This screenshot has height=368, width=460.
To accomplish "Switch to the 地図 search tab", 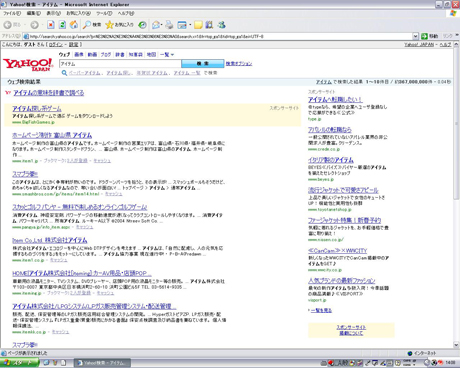I will pos(151,55).
